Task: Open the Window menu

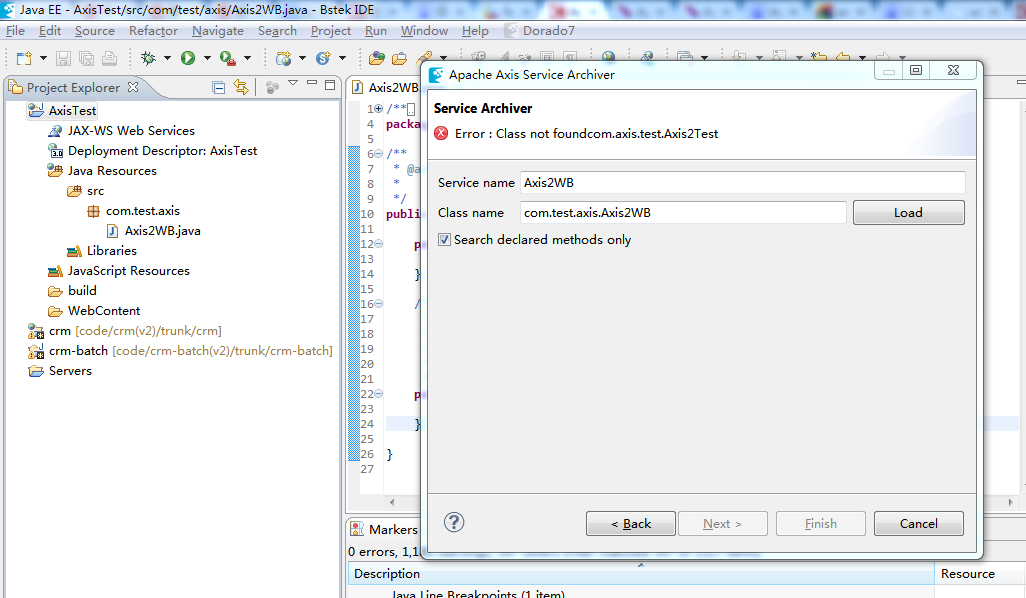Action: [424, 31]
